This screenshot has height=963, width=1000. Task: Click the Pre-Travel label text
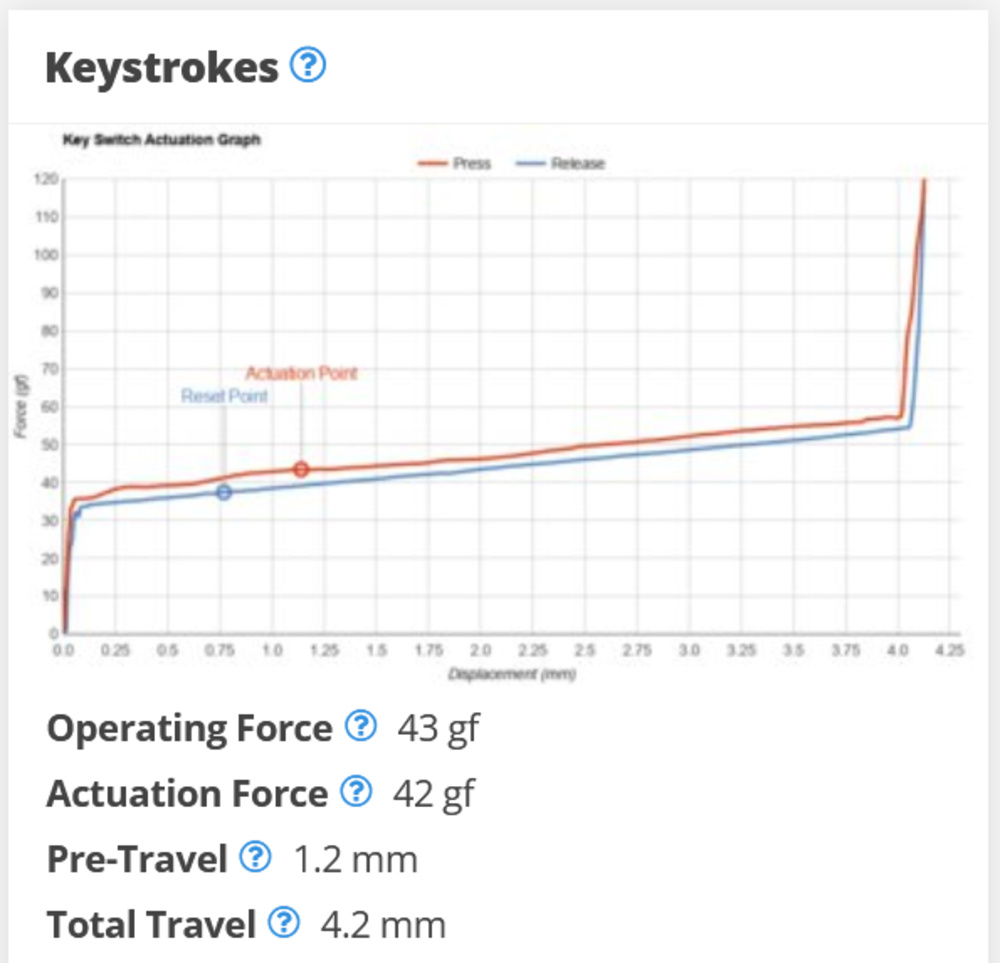137,859
